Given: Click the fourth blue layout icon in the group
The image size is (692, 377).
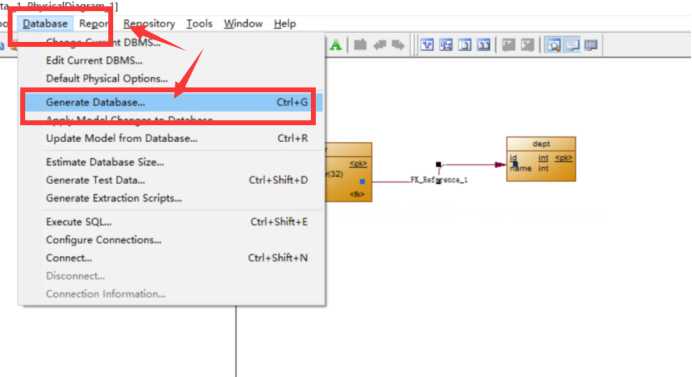Looking at the screenshot, I should point(484,45).
